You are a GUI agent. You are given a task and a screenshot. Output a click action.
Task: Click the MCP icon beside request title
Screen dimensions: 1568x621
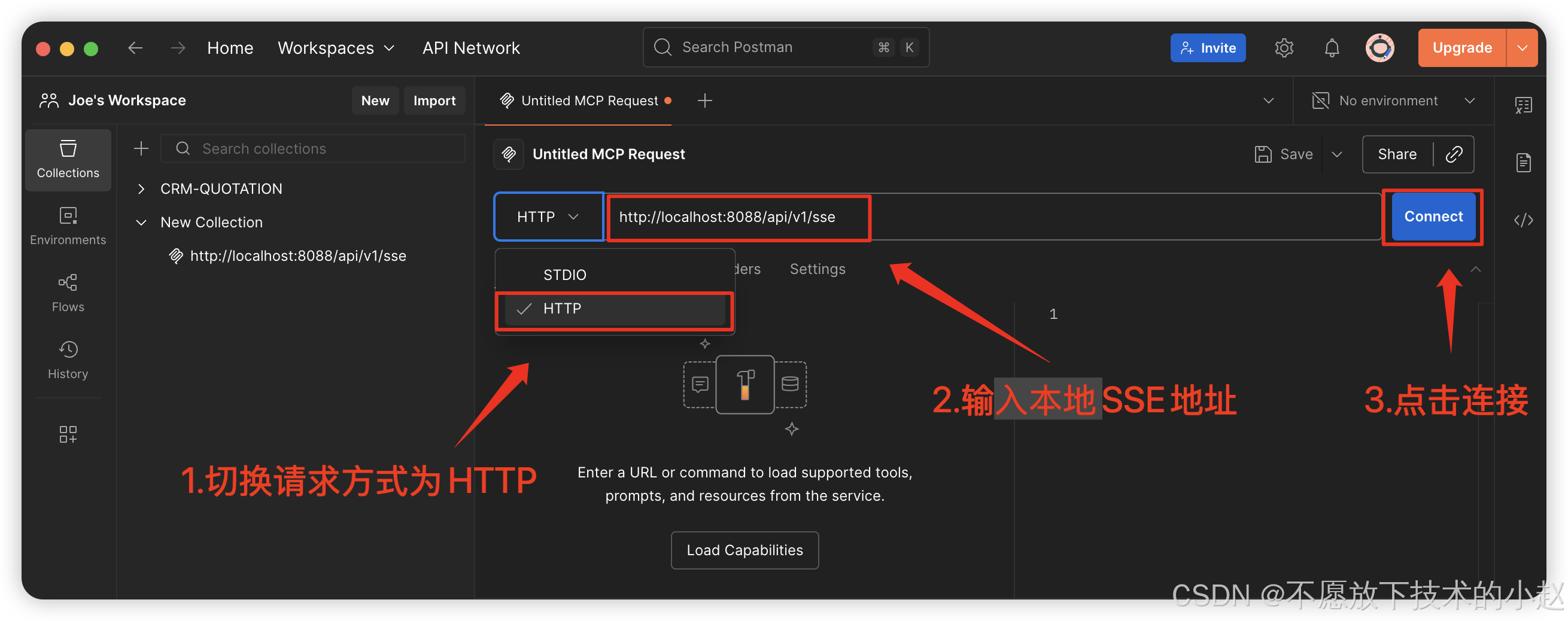(x=508, y=154)
